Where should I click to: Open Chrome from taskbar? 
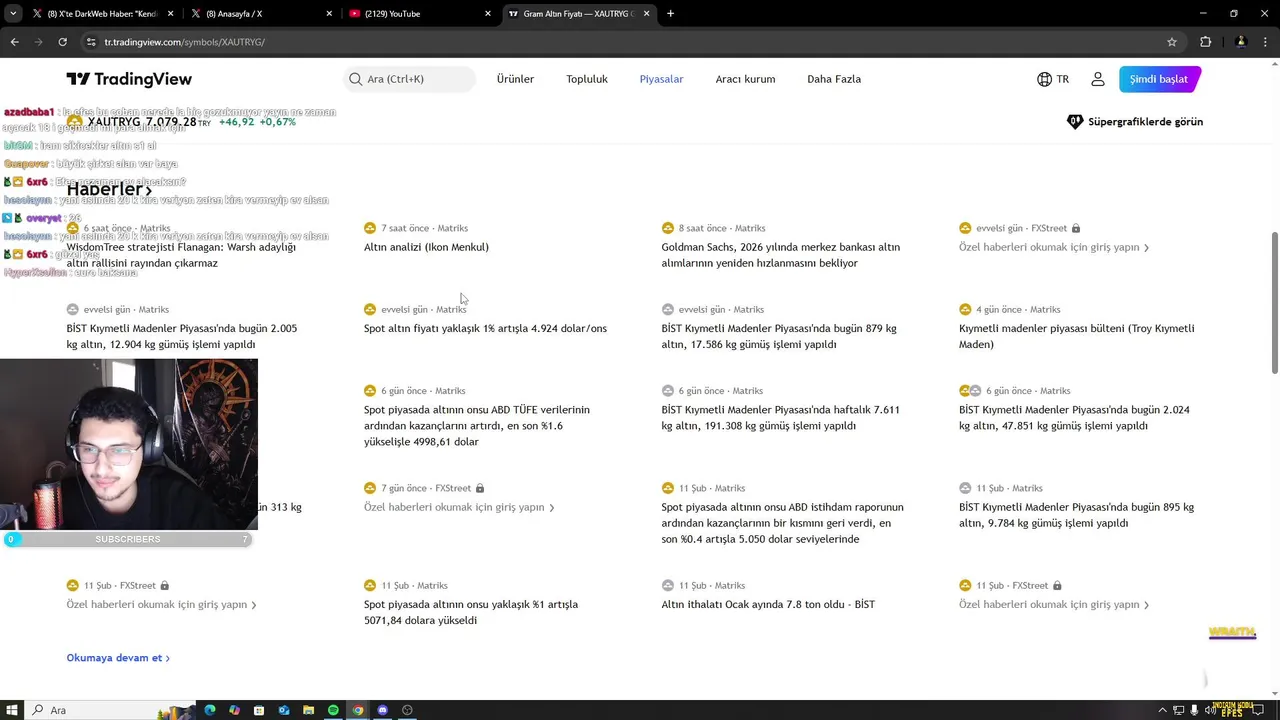[358, 710]
